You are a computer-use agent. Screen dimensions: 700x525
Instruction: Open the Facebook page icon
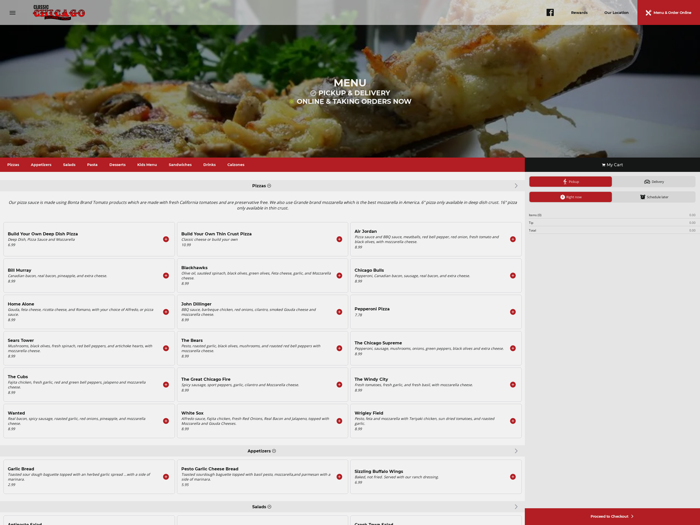[x=550, y=12]
